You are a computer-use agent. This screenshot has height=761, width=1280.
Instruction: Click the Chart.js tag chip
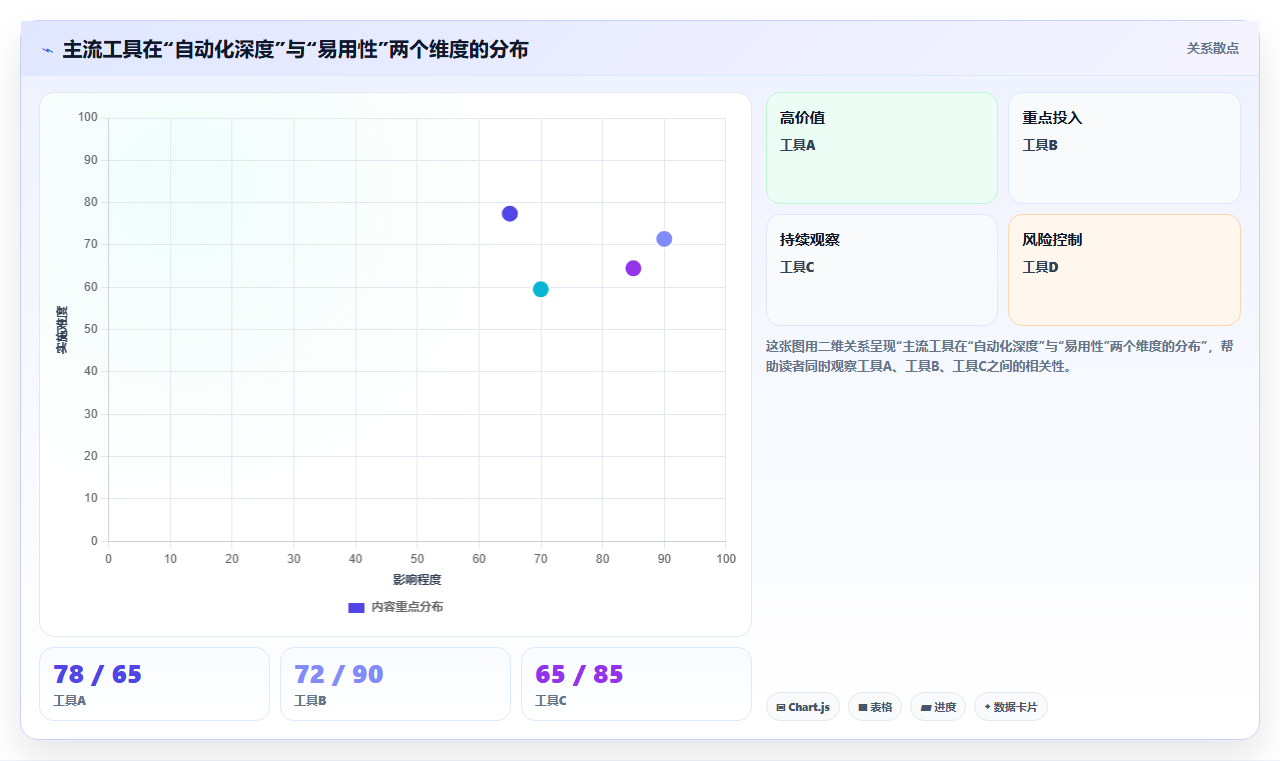coord(803,707)
